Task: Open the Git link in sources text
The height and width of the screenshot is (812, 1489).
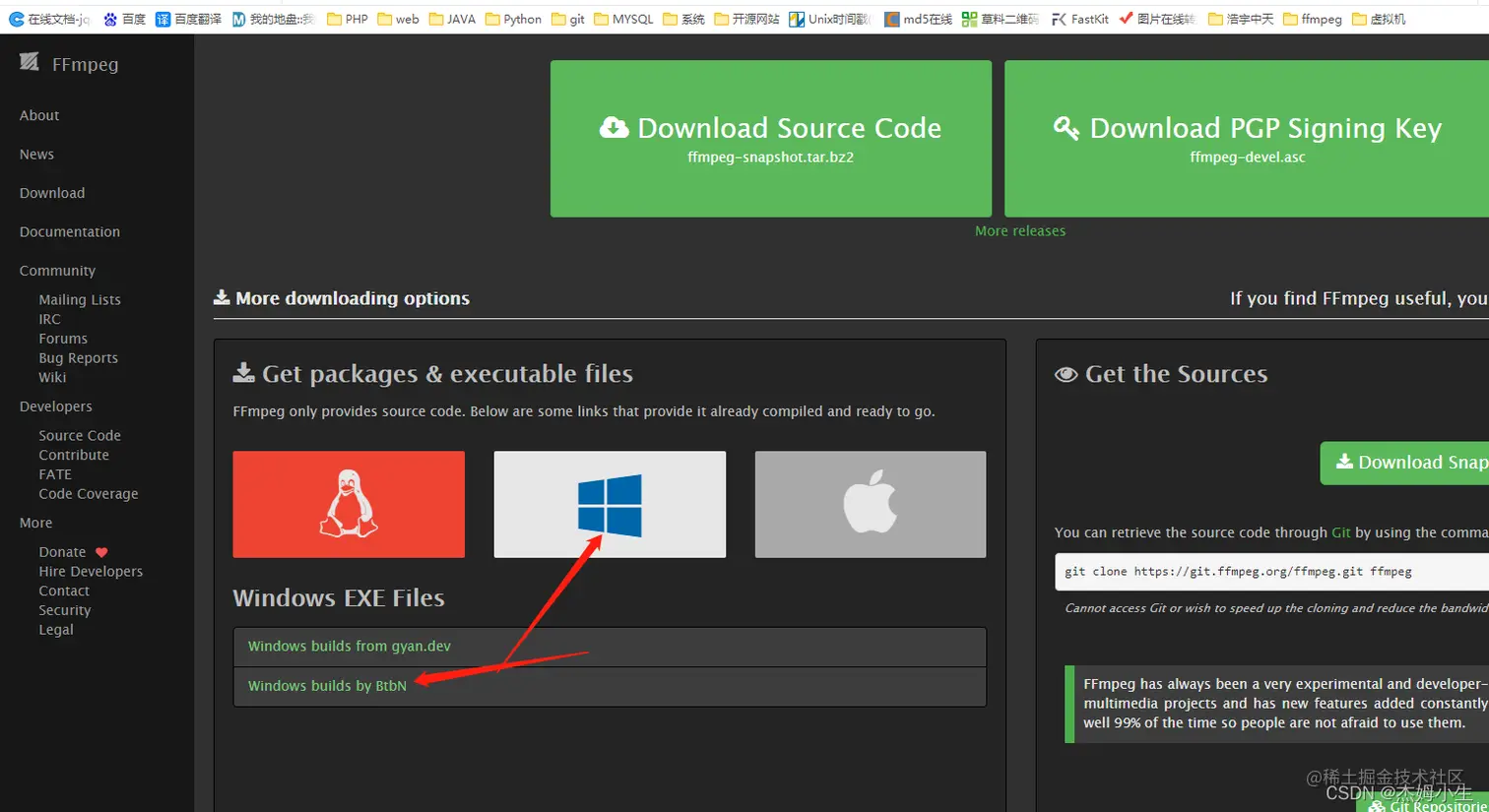Action: [1341, 532]
